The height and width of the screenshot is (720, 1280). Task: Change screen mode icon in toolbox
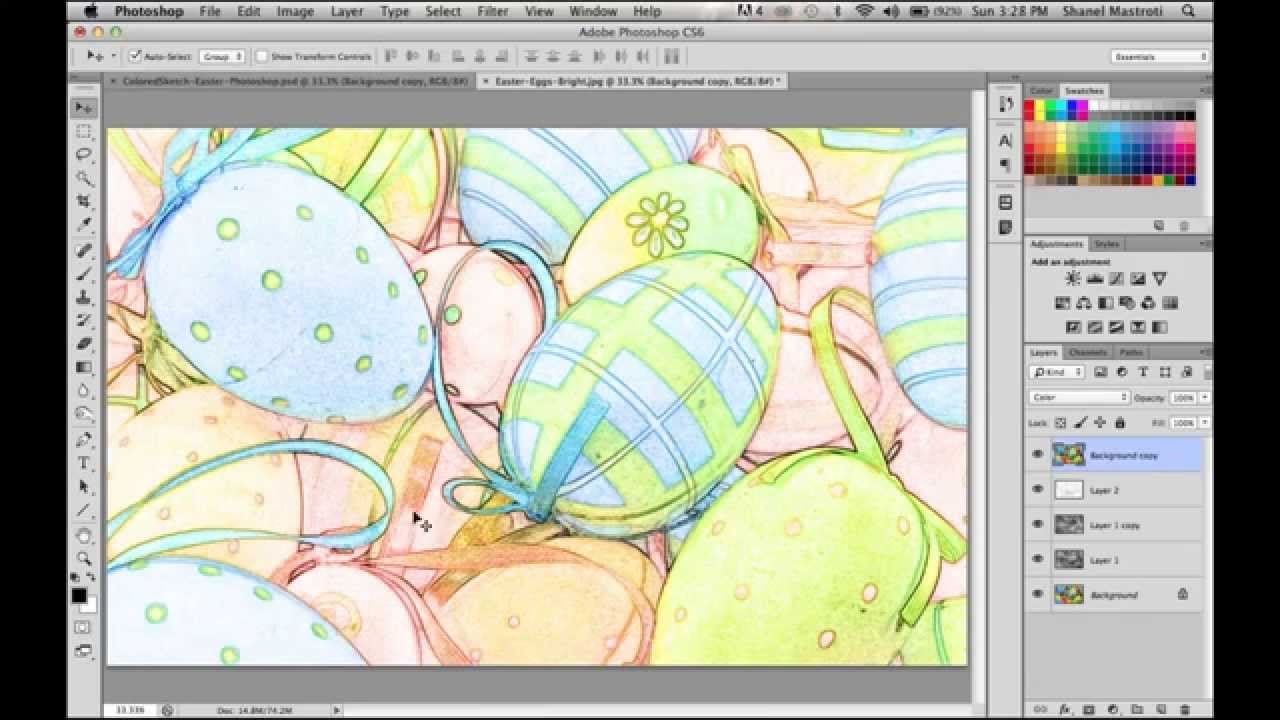coord(83,651)
